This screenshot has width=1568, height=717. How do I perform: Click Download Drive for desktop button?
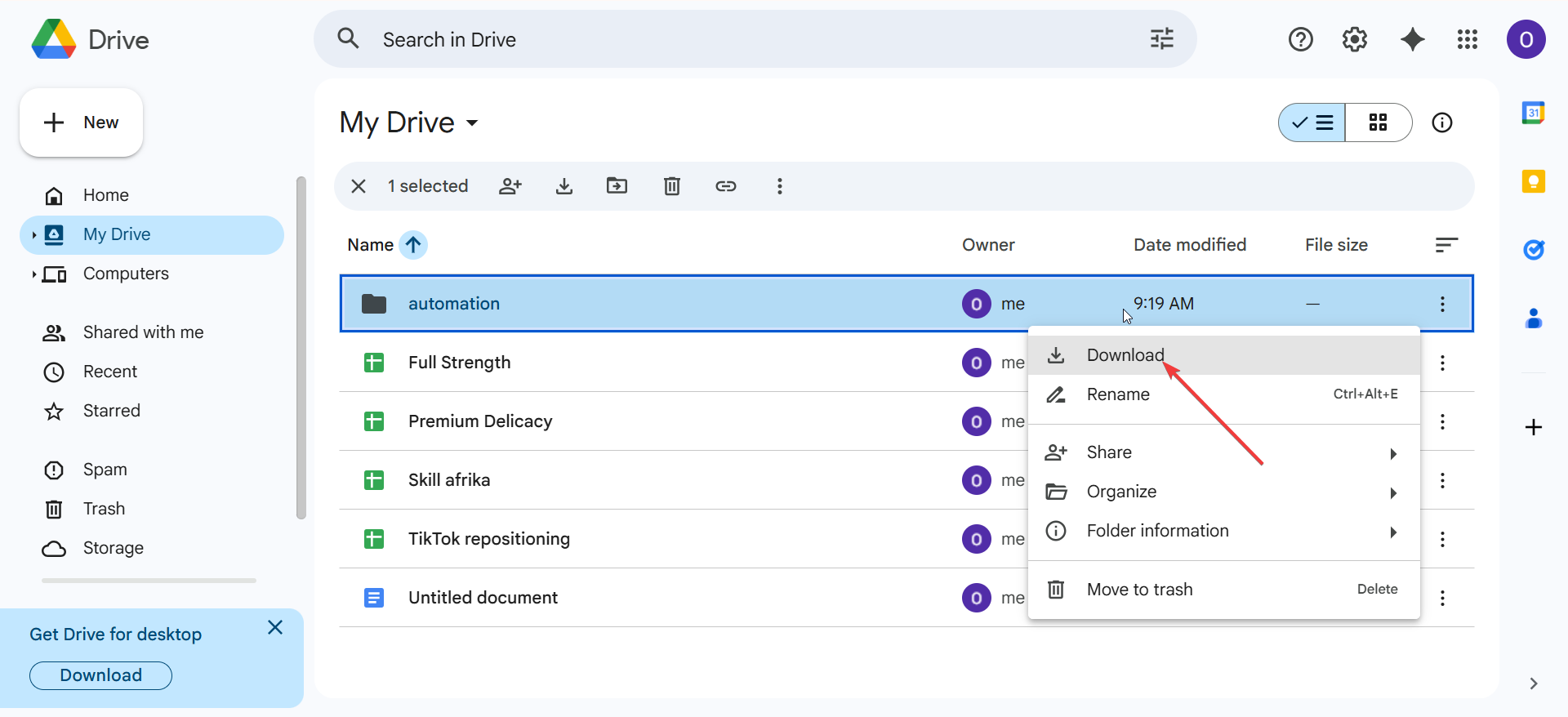pyautogui.click(x=100, y=675)
